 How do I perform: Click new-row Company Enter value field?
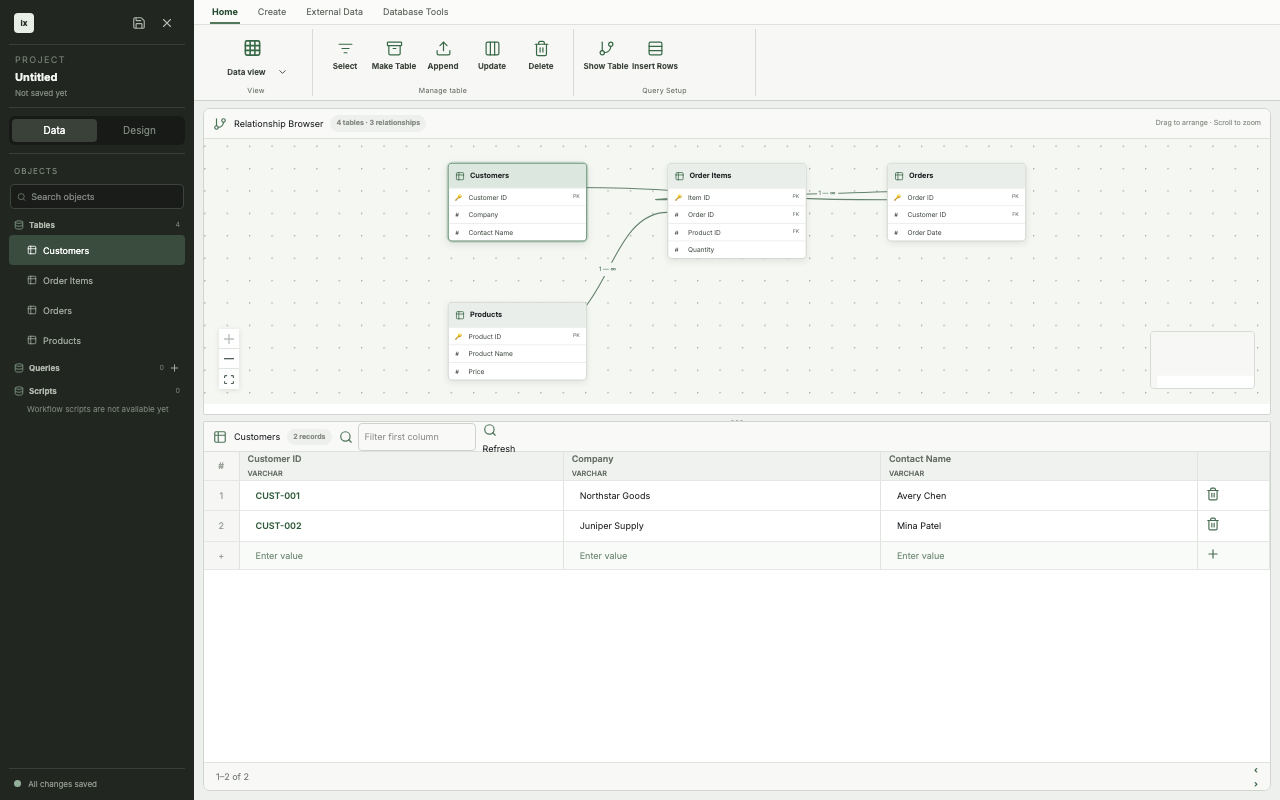[722, 556]
